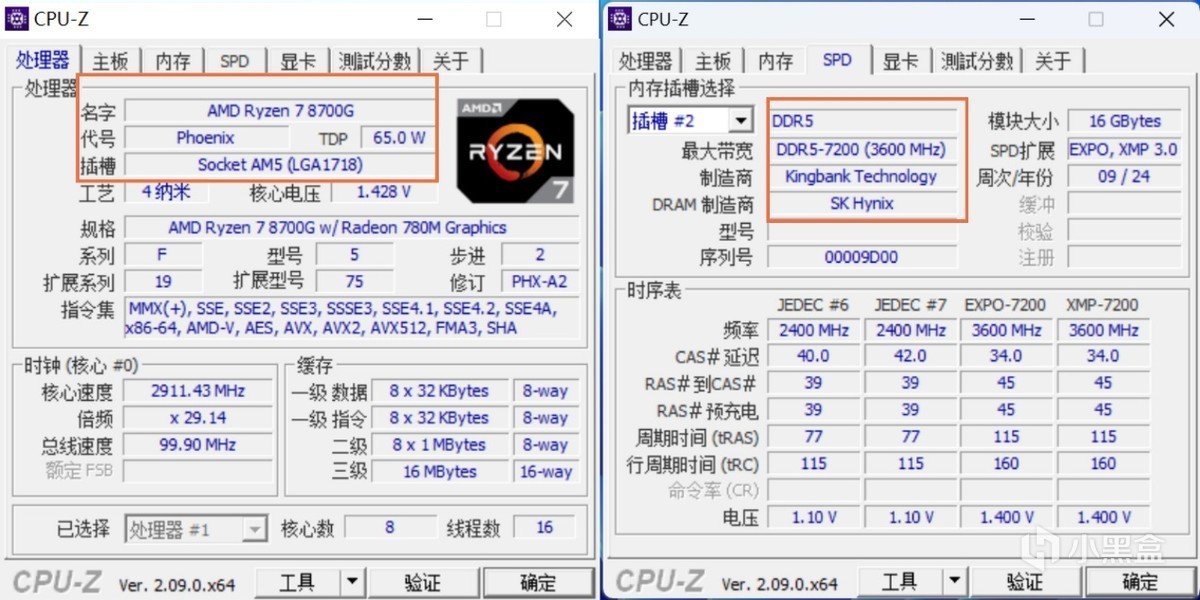Click the 09 / 24 week/year value
The image size is (1200, 600).
point(1124,177)
